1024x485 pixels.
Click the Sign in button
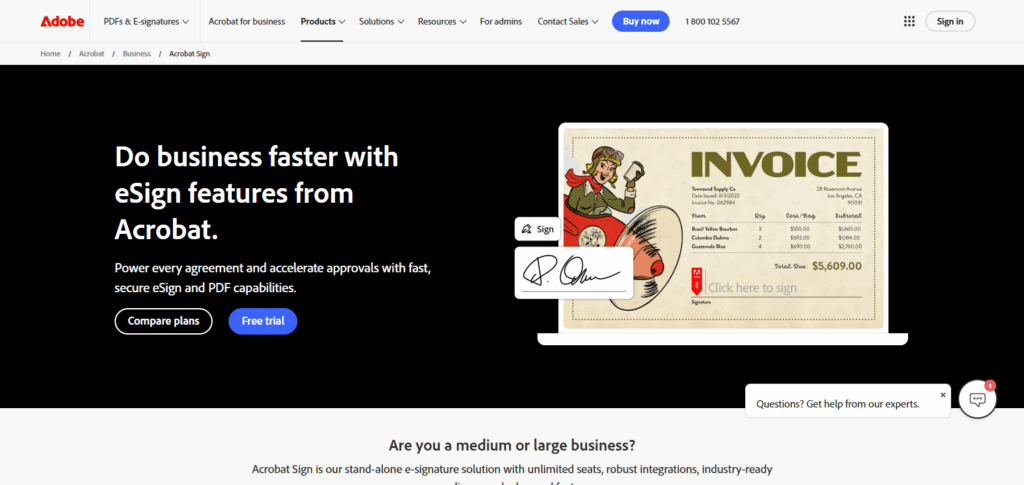[950, 22]
